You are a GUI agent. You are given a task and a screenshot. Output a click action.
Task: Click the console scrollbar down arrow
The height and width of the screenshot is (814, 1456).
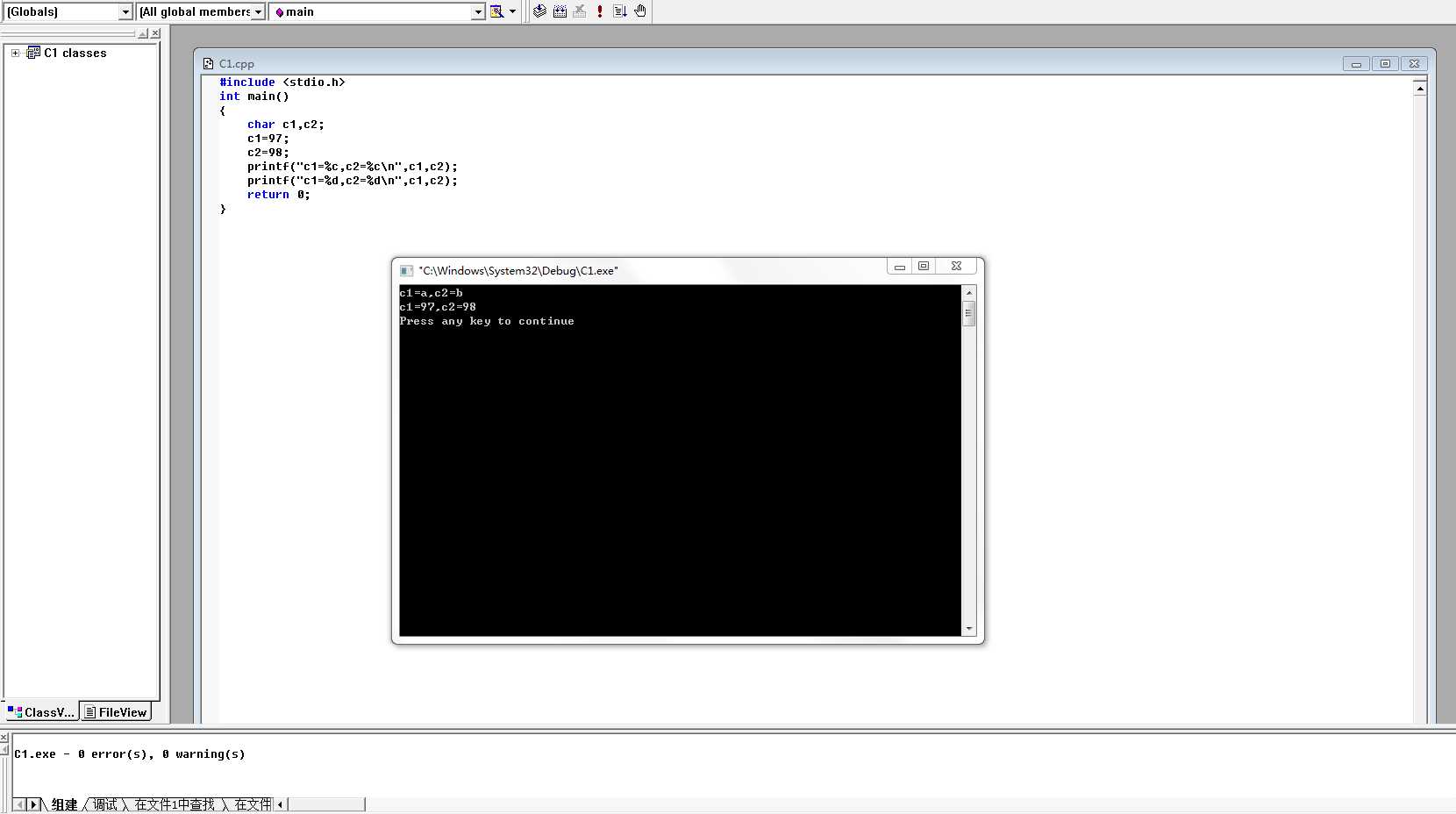click(x=969, y=629)
